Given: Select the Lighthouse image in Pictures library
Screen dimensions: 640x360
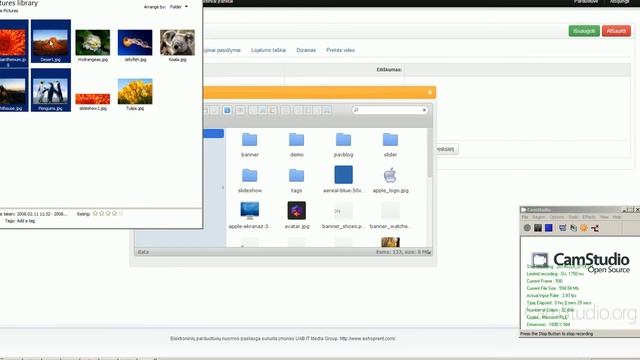Looking at the screenshot, I should click(x=14, y=90).
